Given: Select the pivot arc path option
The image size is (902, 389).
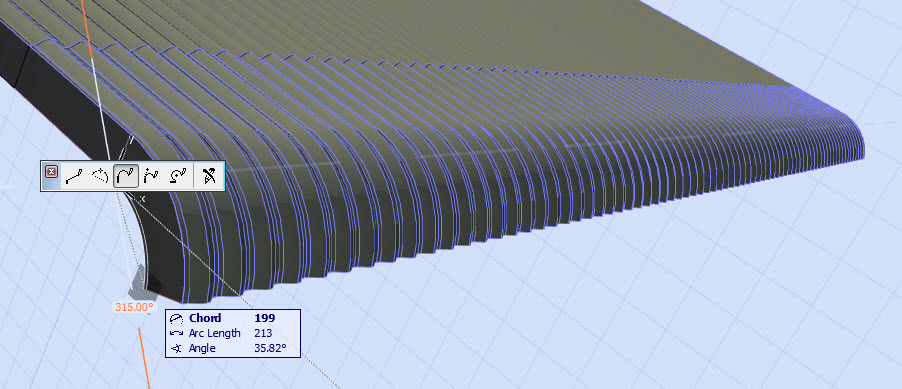Looking at the screenshot, I should coord(178,176).
